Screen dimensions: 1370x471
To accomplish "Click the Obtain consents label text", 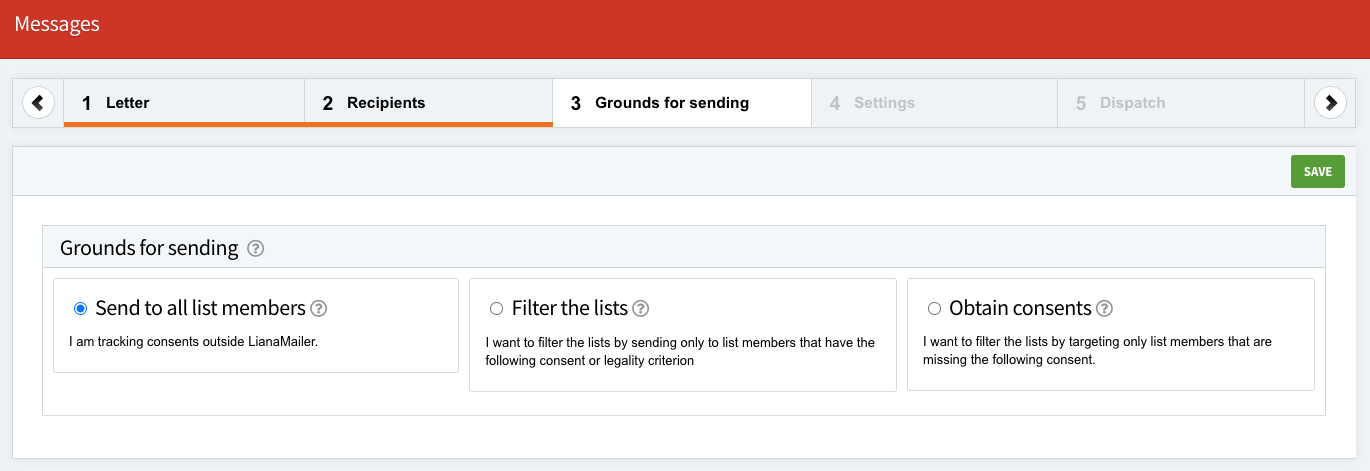I will pyautogui.click(x=1020, y=308).
